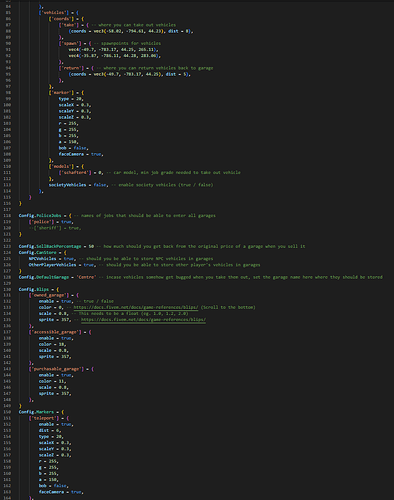The width and height of the screenshot is (394, 500).
Task: Open the fivem blips docs link on the color line
Action: (x=136, y=307)
